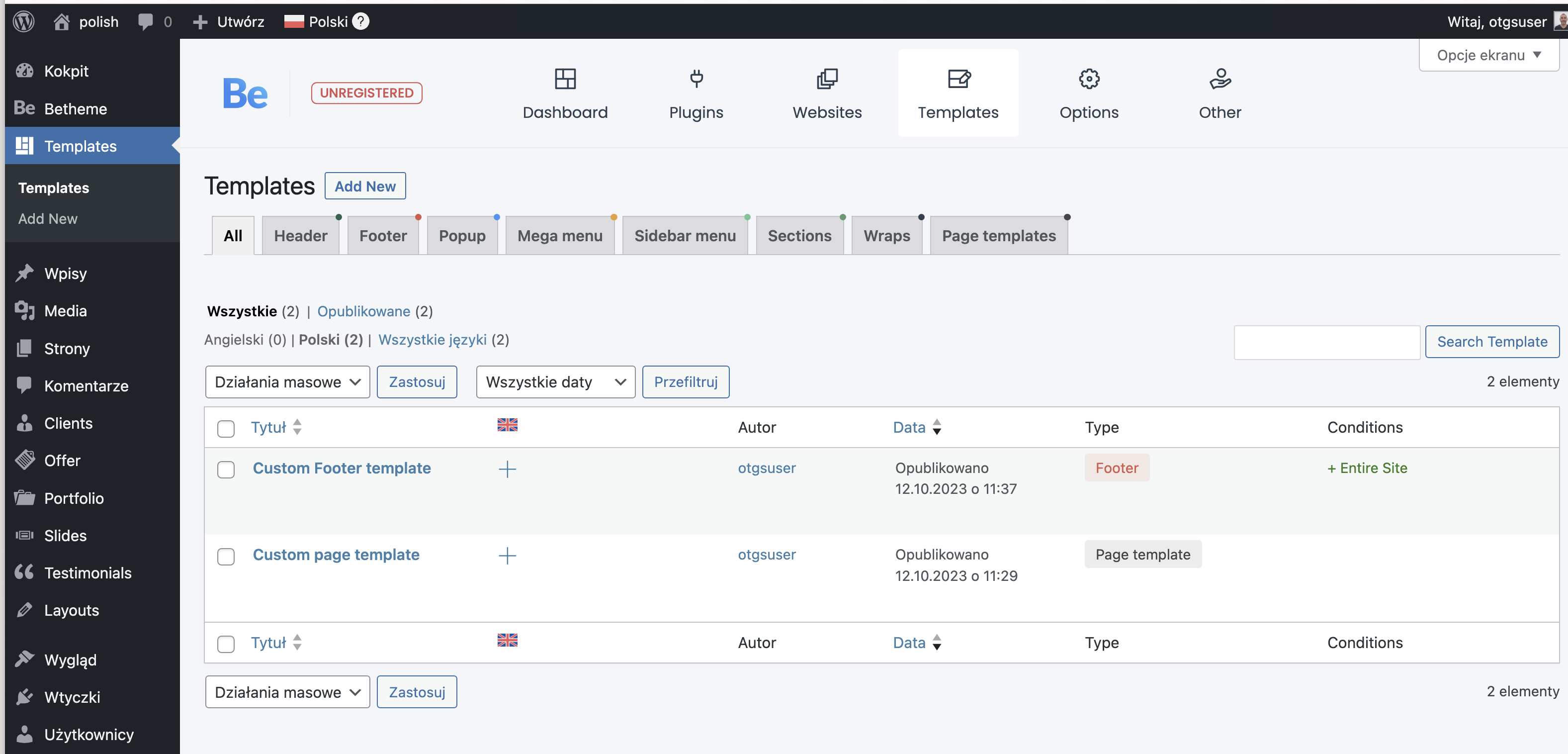Open Wszystkie daty date filter dropdown
The height and width of the screenshot is (754, 1568).
556,382
